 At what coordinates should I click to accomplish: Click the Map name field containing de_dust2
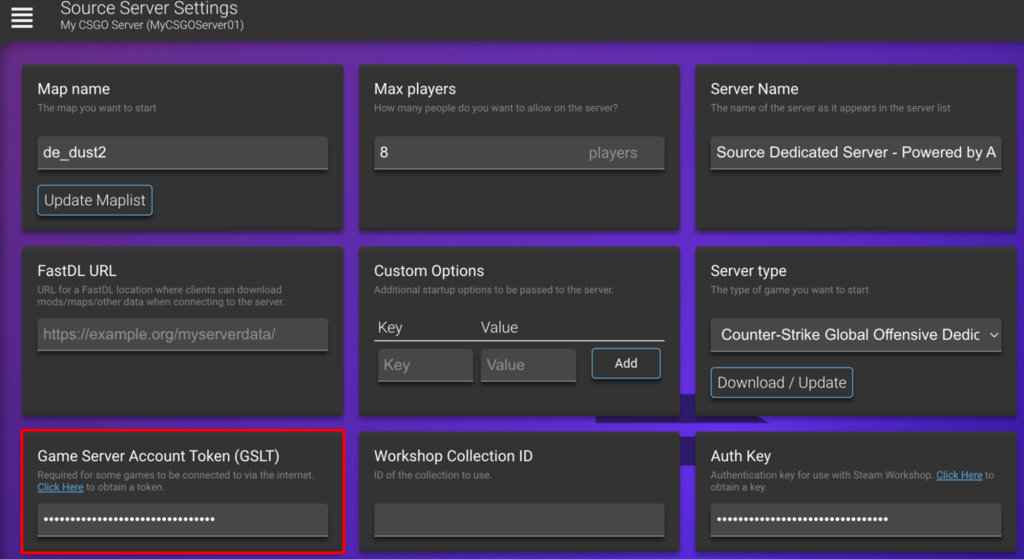coord(182,153)
